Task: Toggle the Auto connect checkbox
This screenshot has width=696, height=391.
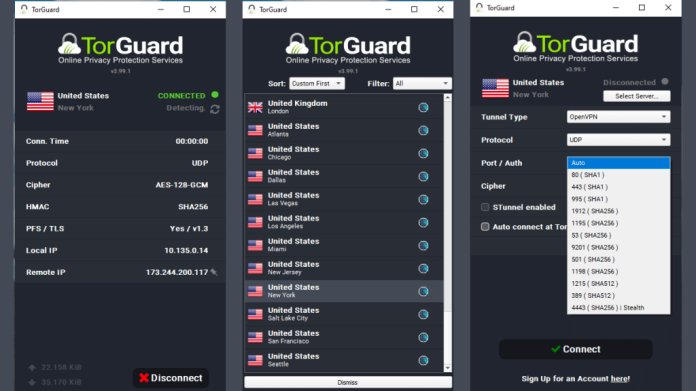Action: [485, 227]
